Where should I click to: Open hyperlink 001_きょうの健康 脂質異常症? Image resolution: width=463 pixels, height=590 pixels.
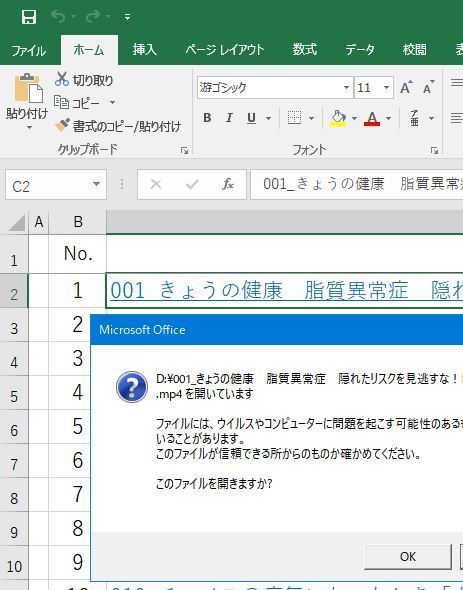pos(259,291)
